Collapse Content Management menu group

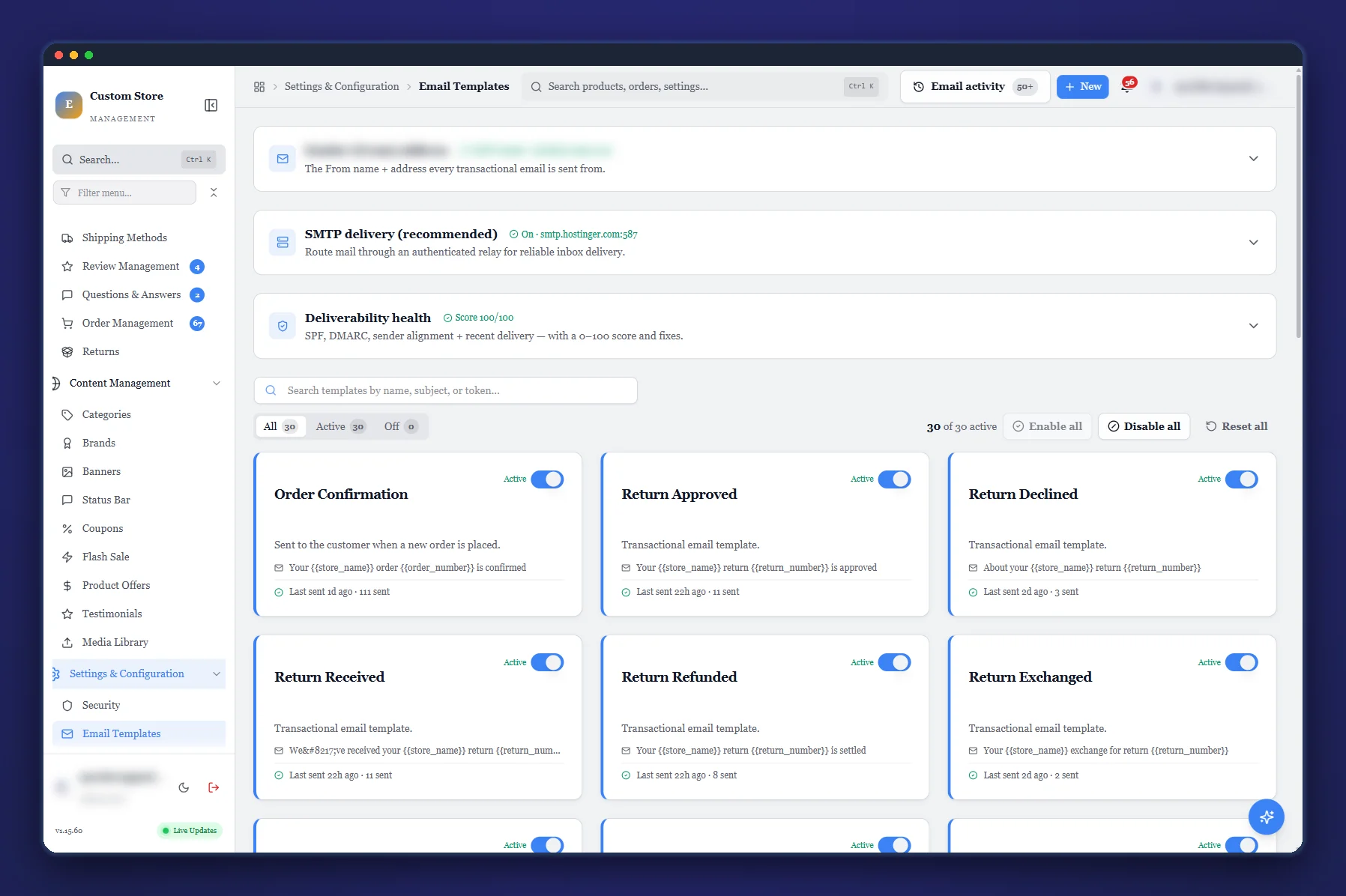(138, 384)
